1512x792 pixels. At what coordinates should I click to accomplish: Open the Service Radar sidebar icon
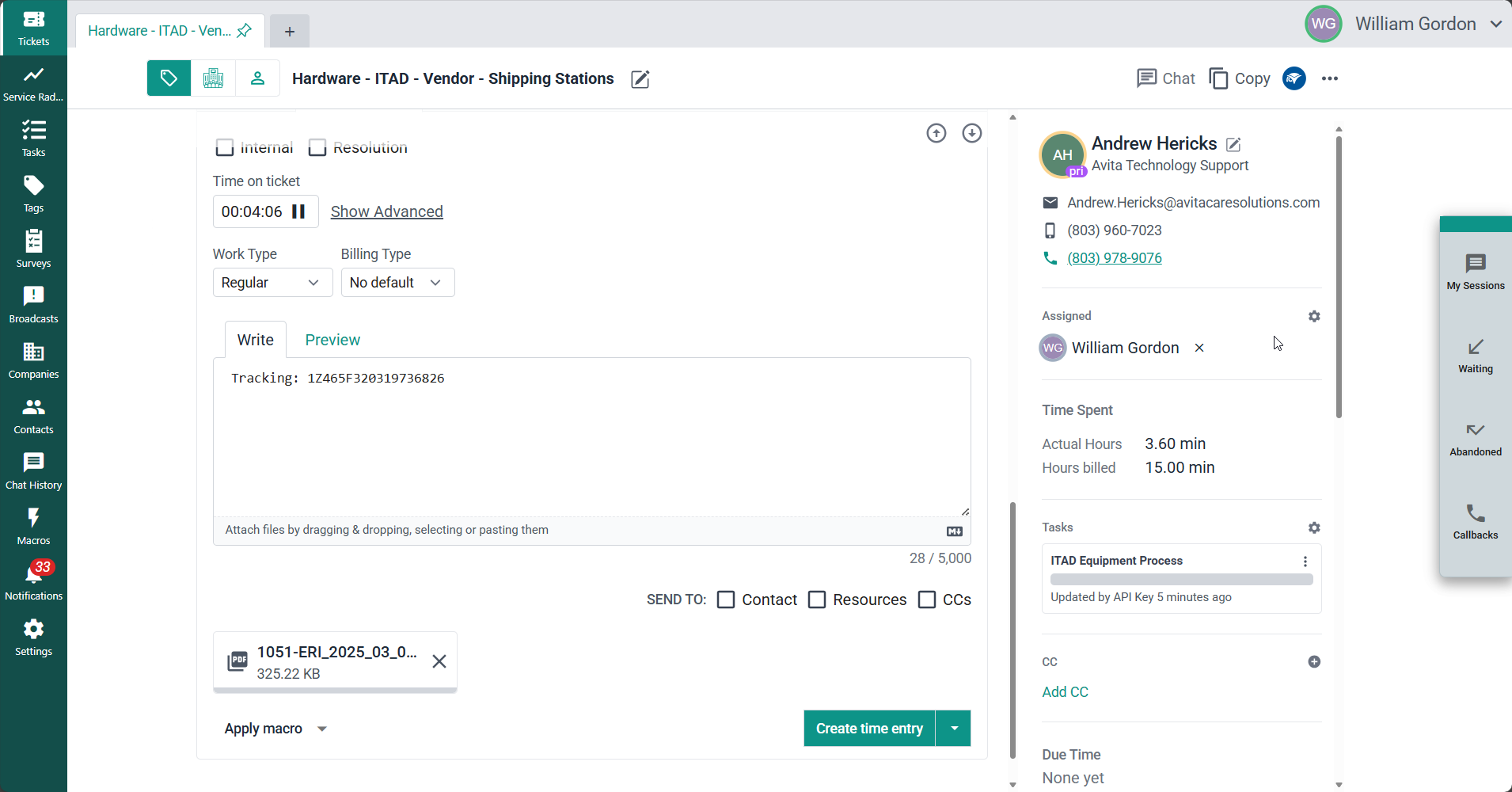[33, 83]
